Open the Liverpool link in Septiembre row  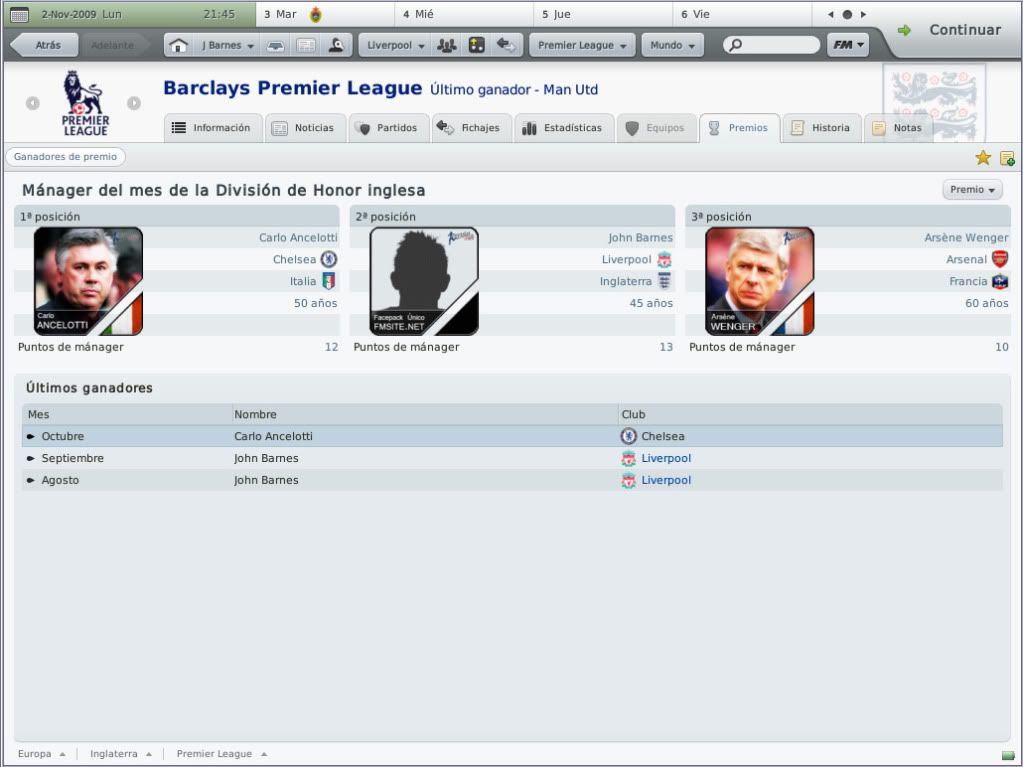pos(665,459)
